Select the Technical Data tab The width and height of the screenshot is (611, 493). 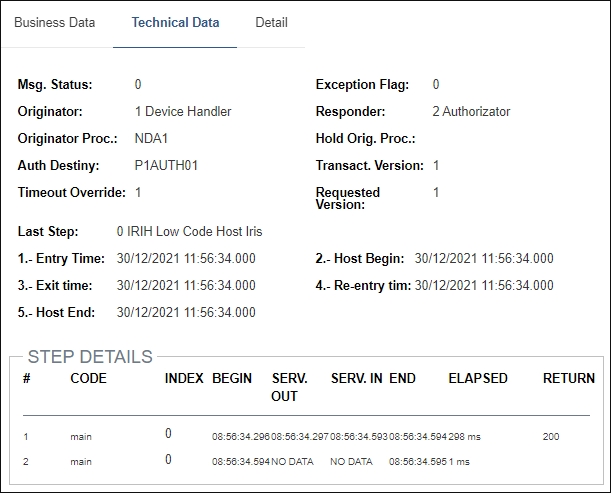pyautogui.click(x=175, y=22)
